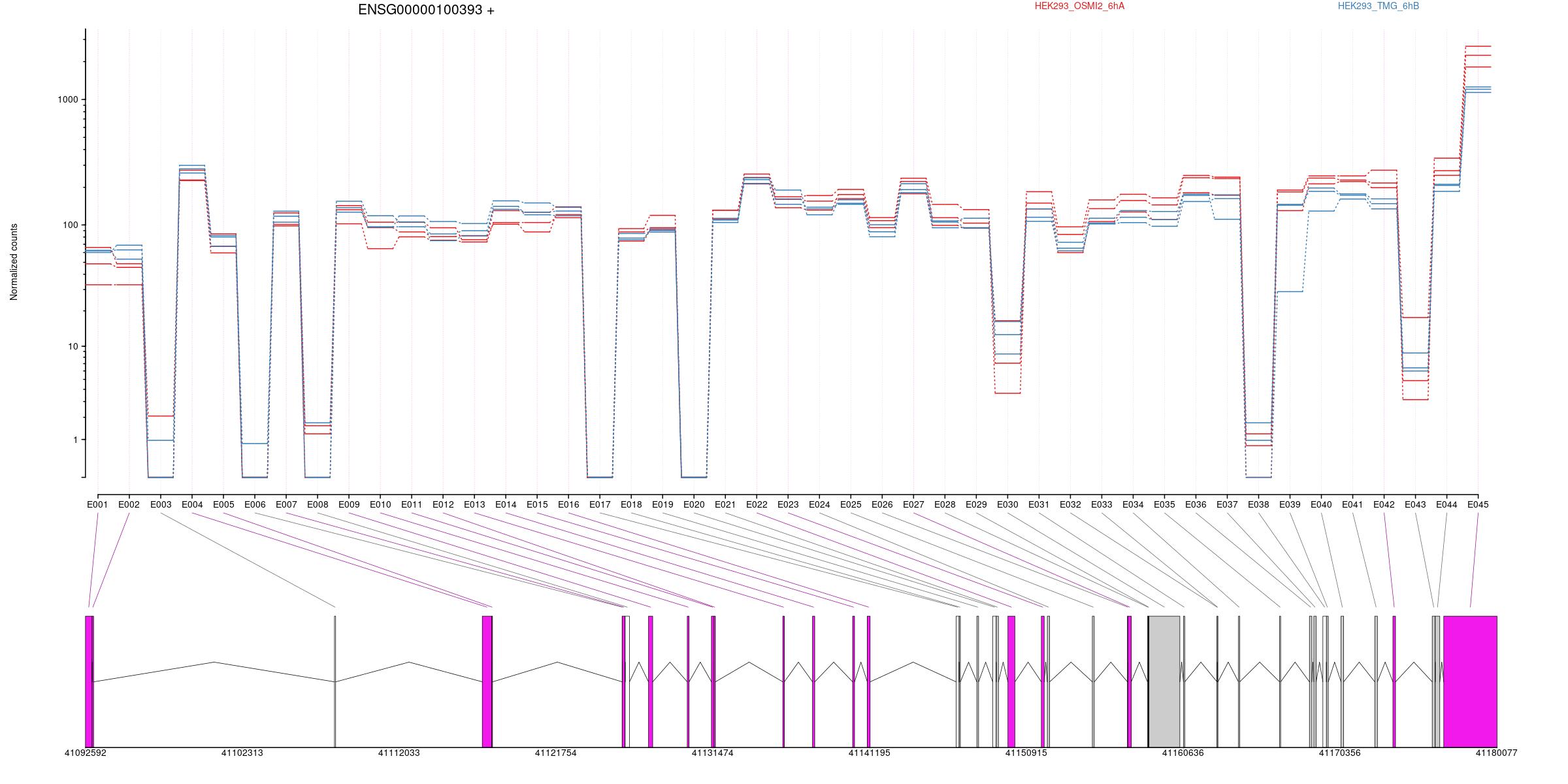1568x784 pixels.
Task: Click genomic coordinate 41121754
Action: coord(555,753)
